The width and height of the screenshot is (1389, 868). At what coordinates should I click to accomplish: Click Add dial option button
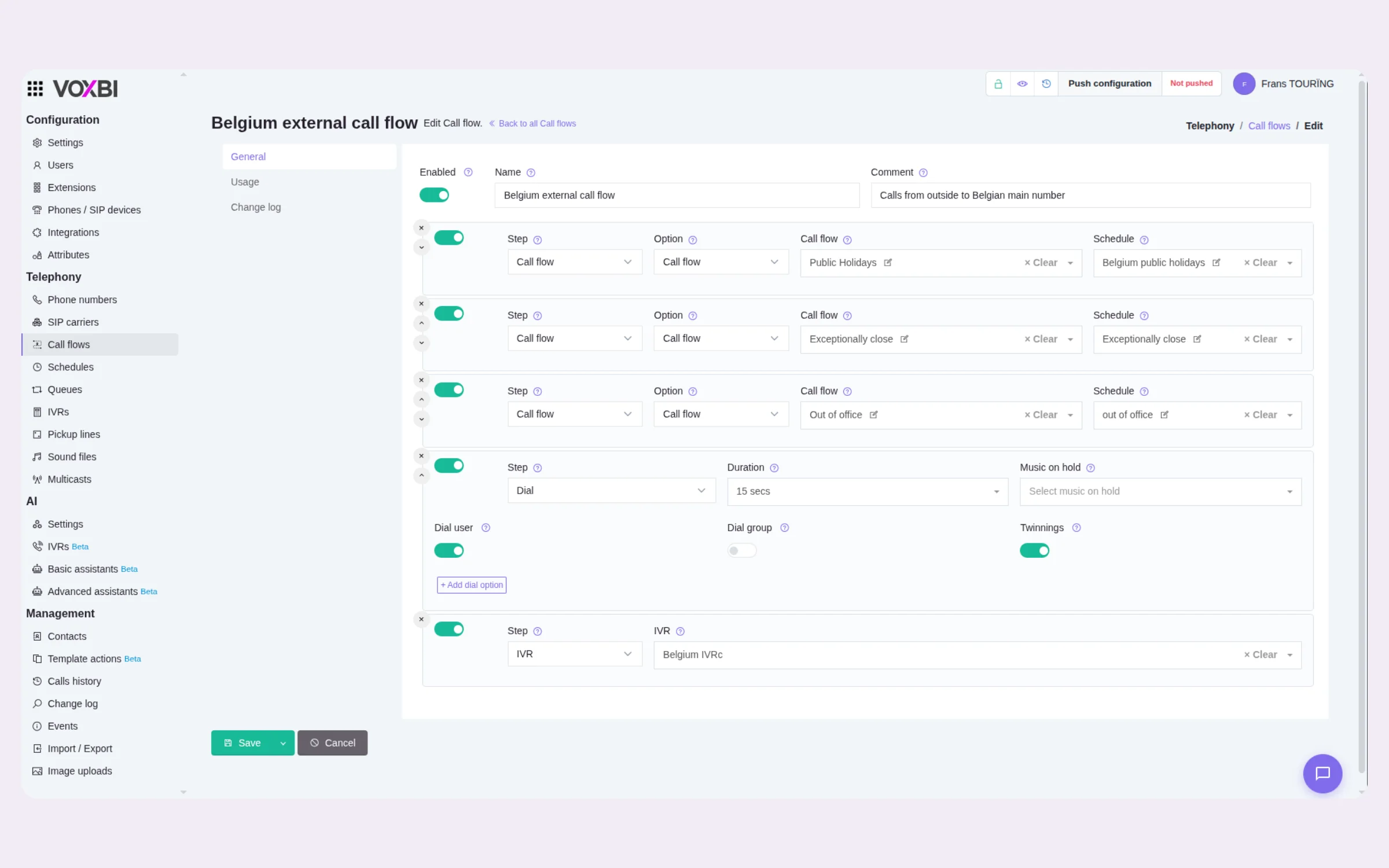[472, 585]
